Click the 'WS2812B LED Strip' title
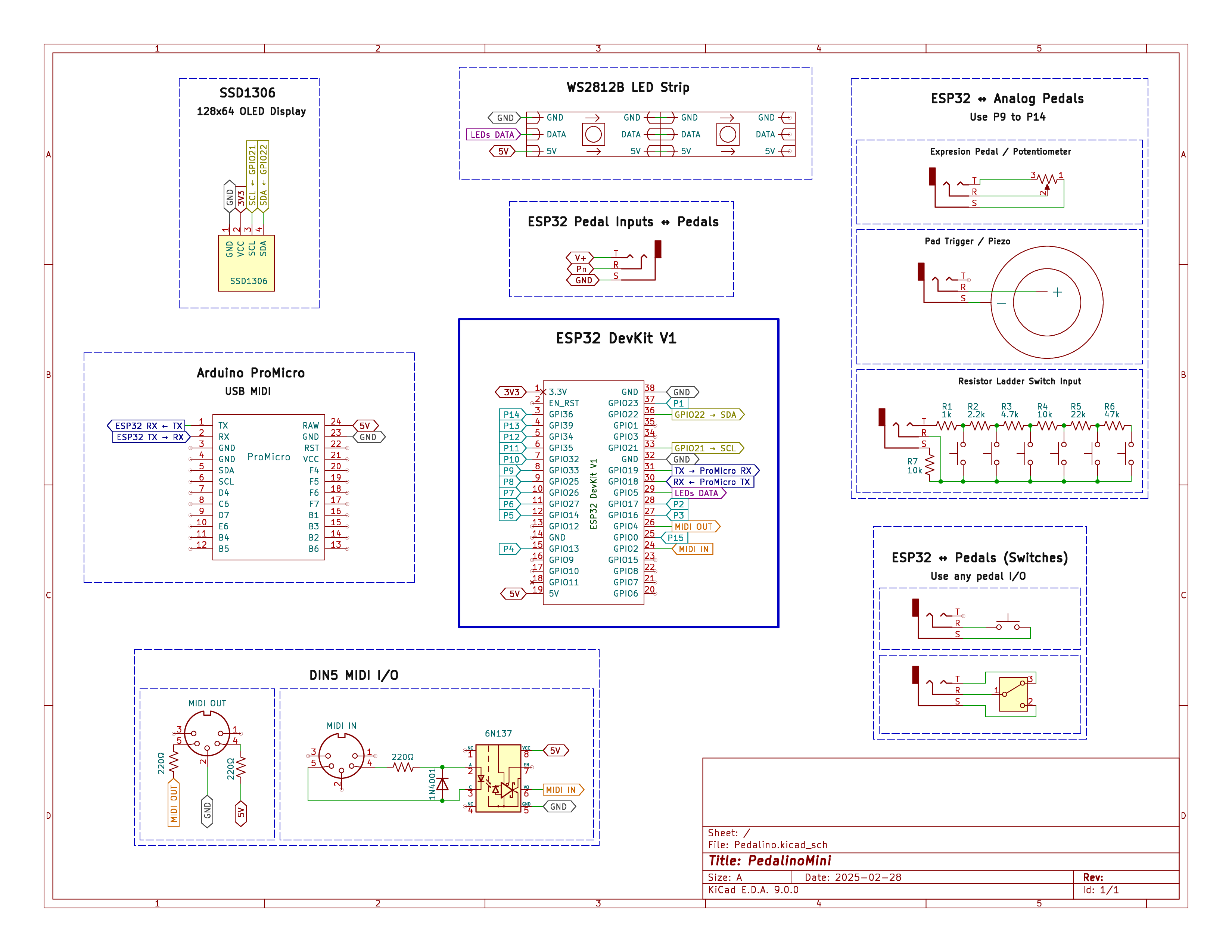 (628, 87)
